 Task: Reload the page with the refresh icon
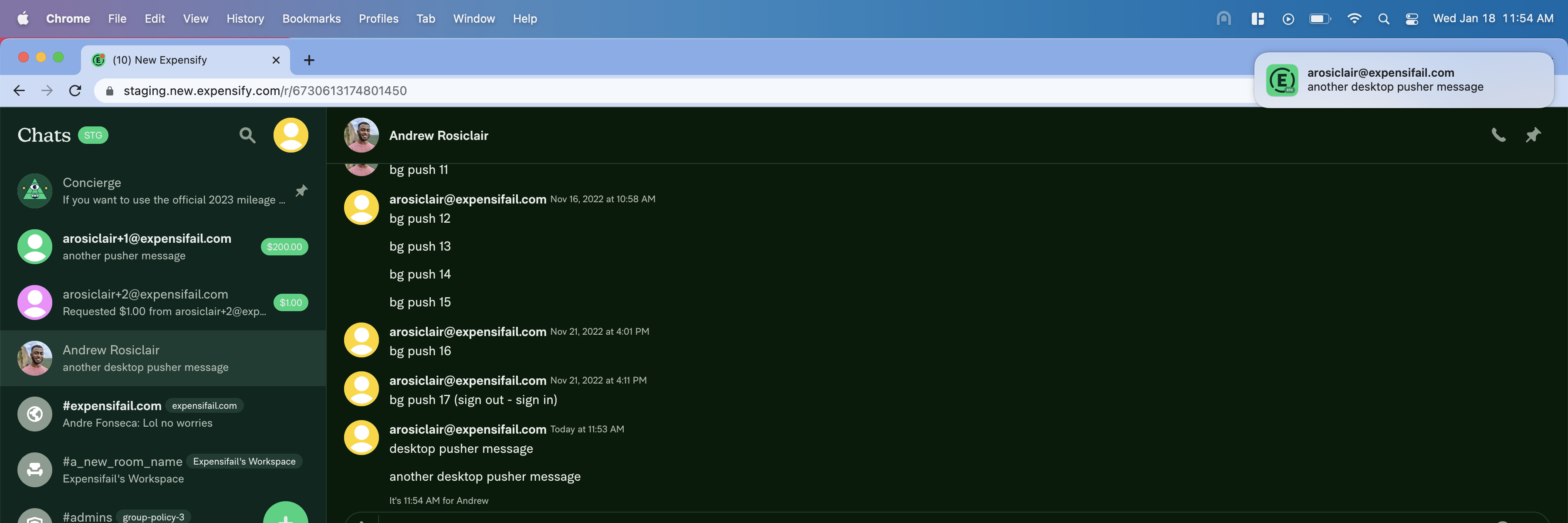coord(75,91)
